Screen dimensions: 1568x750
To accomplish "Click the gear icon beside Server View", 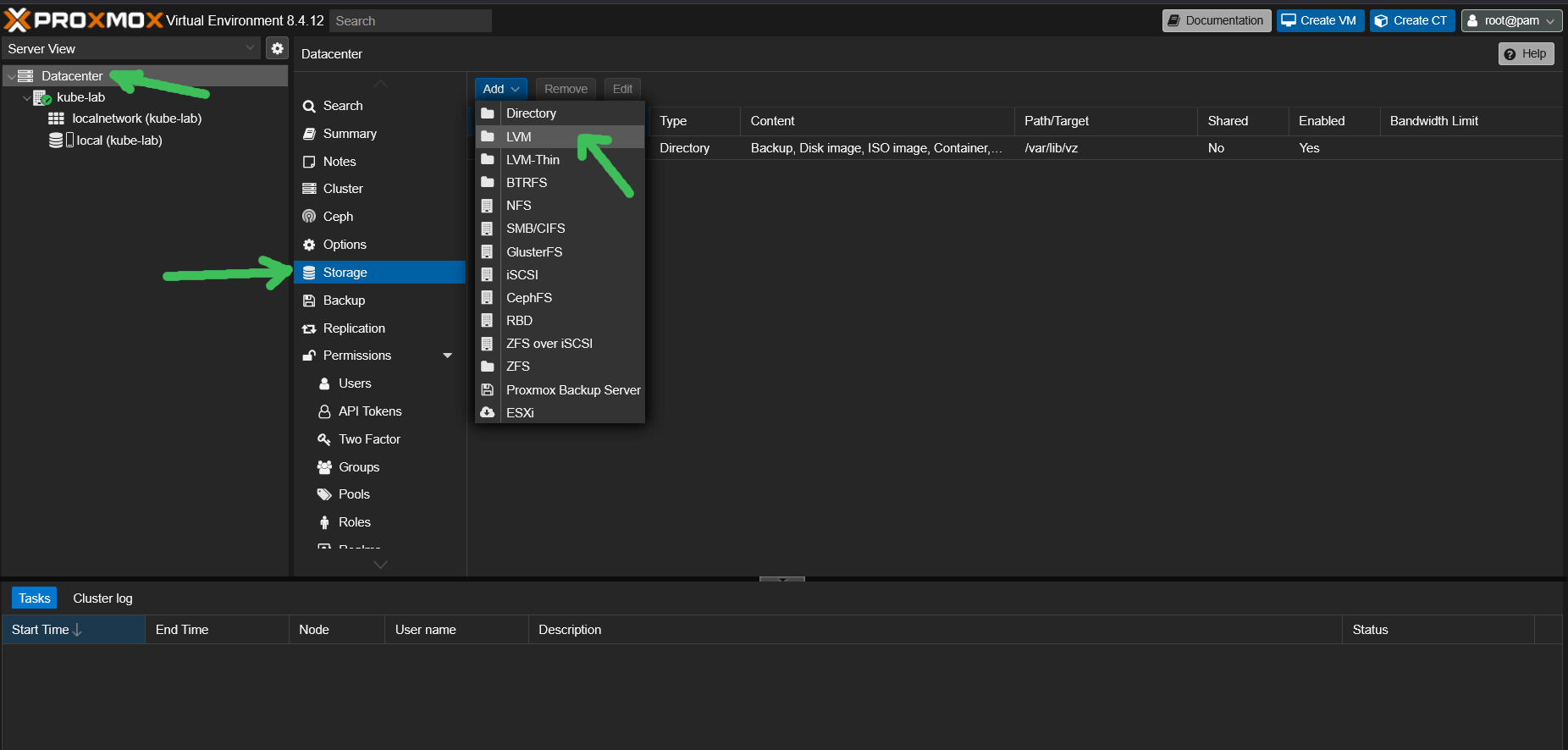I will point(277,48).
